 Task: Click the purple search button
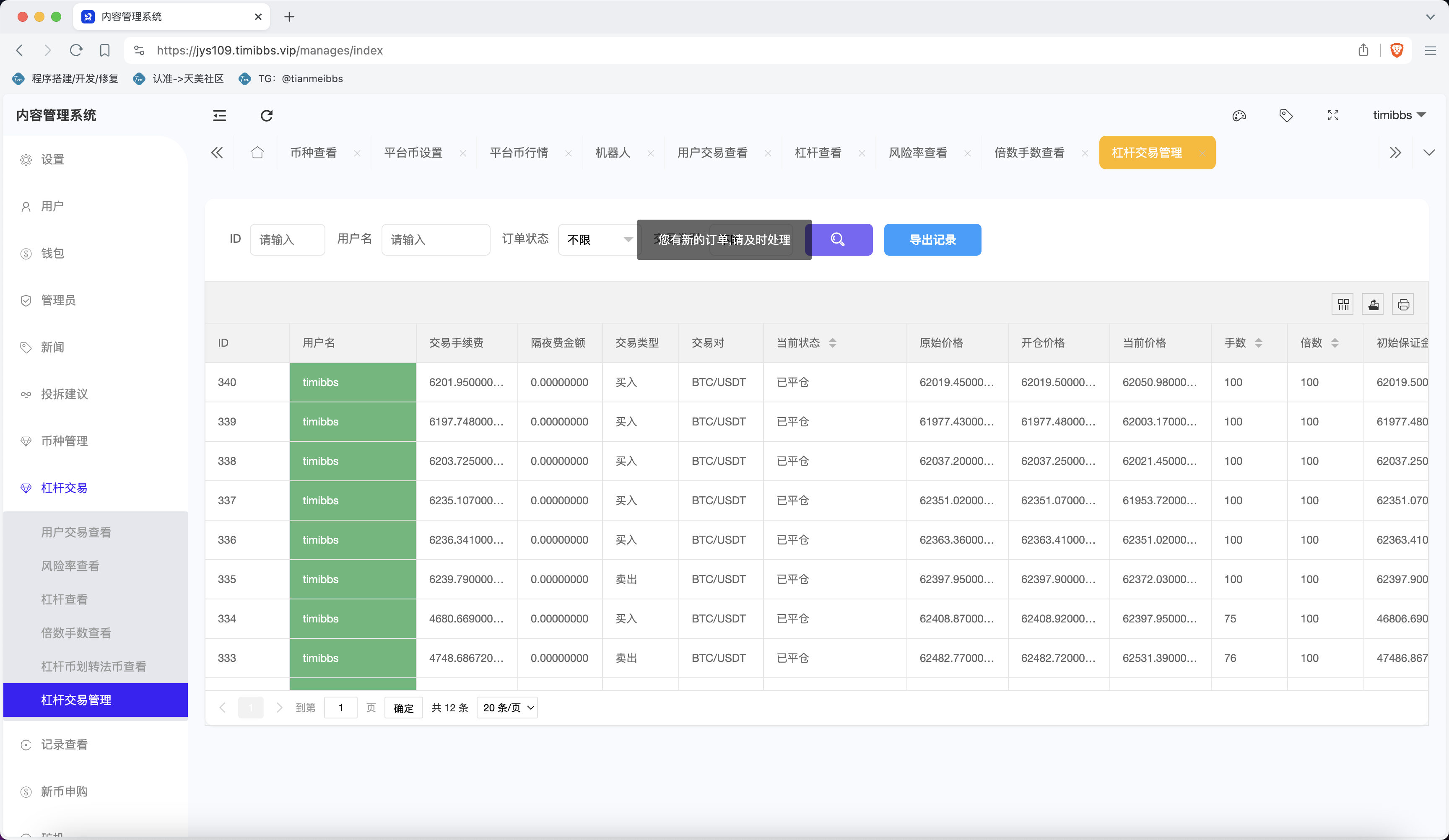839,239
